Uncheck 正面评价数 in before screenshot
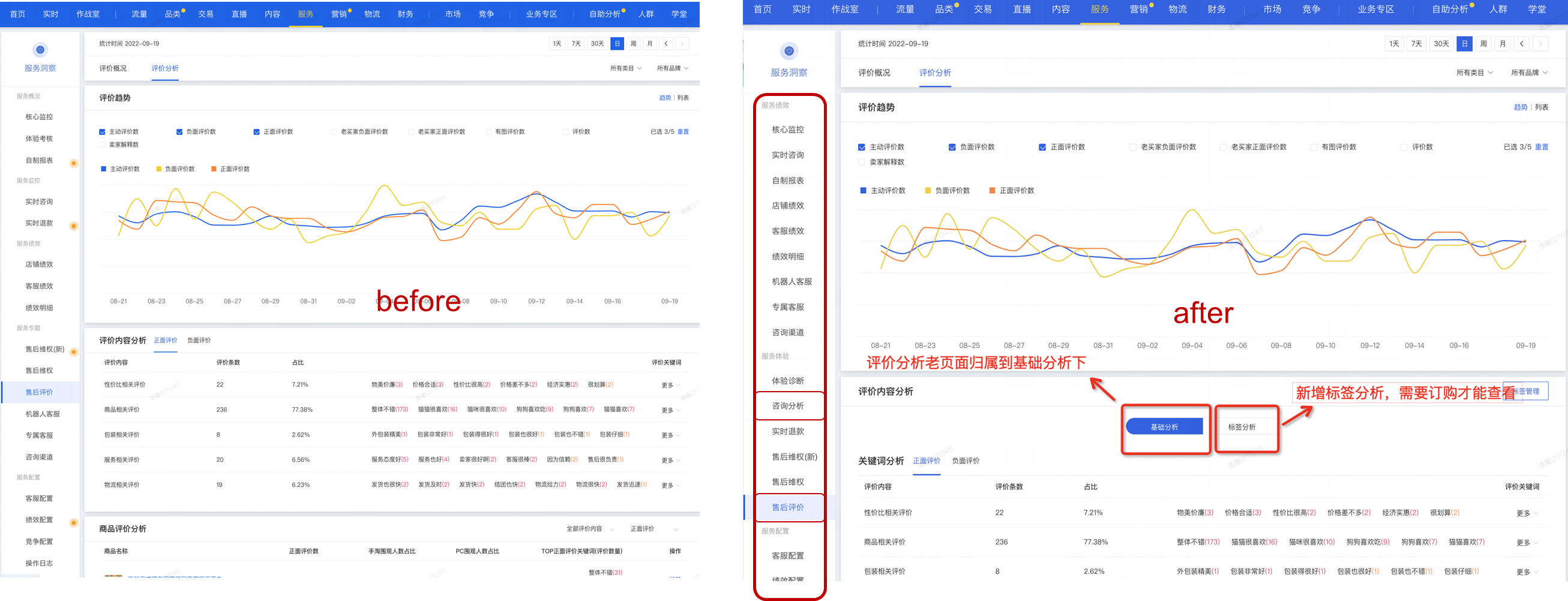Image resolution: width=1568 pixels, height=601 pixels. coord(257,132)
